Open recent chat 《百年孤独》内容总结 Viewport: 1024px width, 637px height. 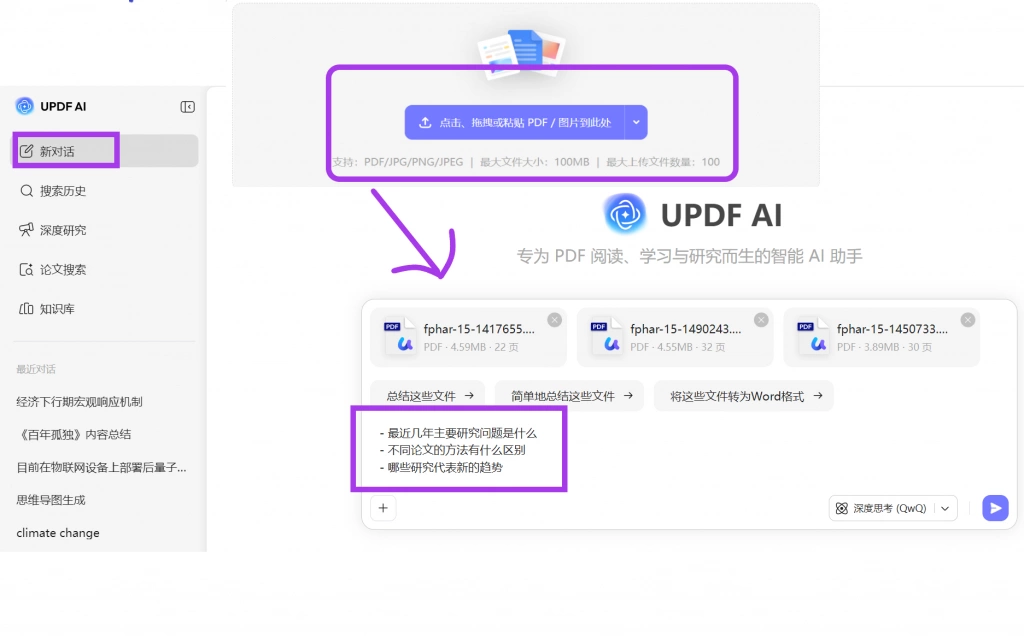(x=74, y=434)
